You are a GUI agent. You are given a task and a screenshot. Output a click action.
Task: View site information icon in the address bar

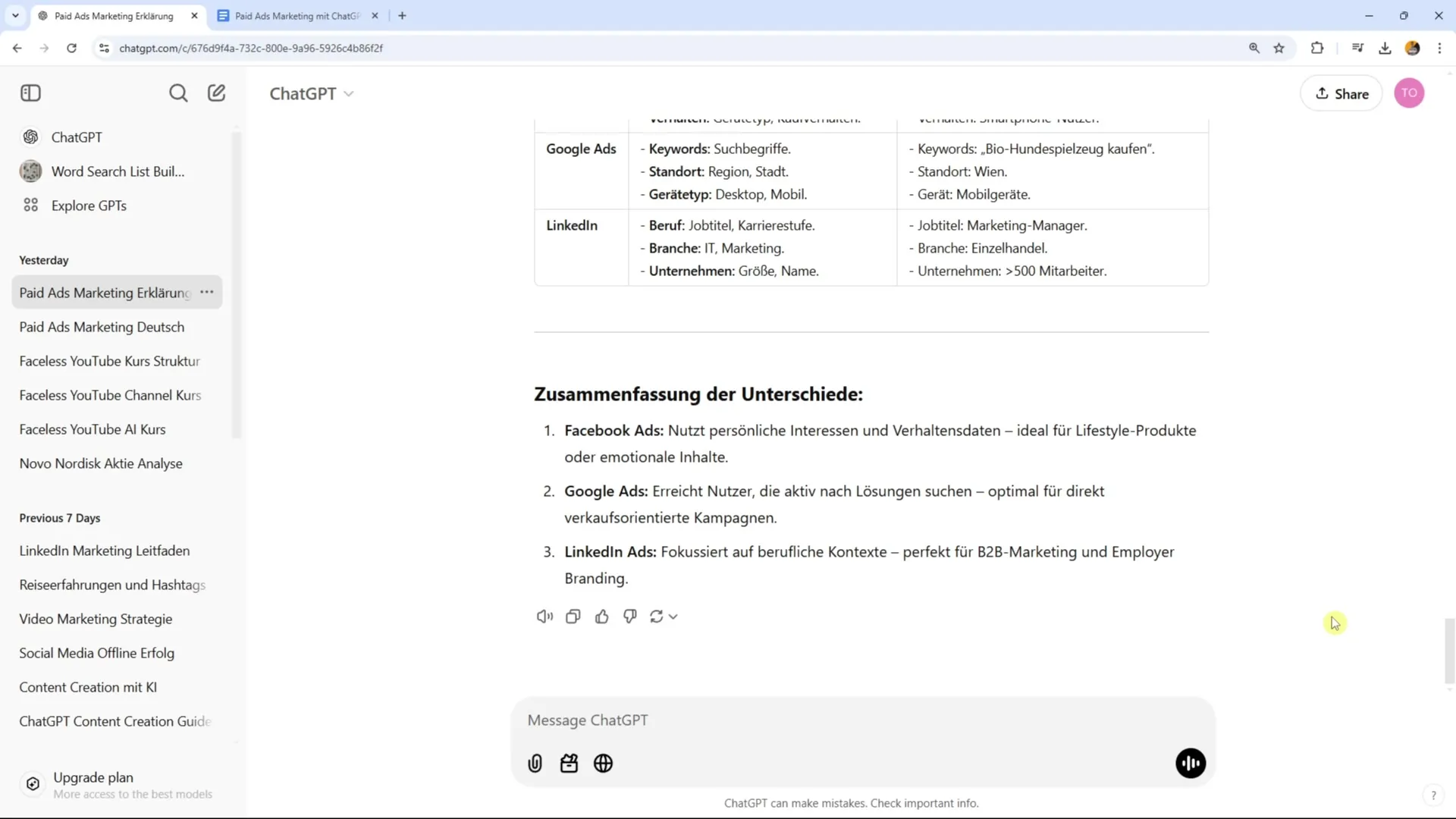tap(104, 48)
